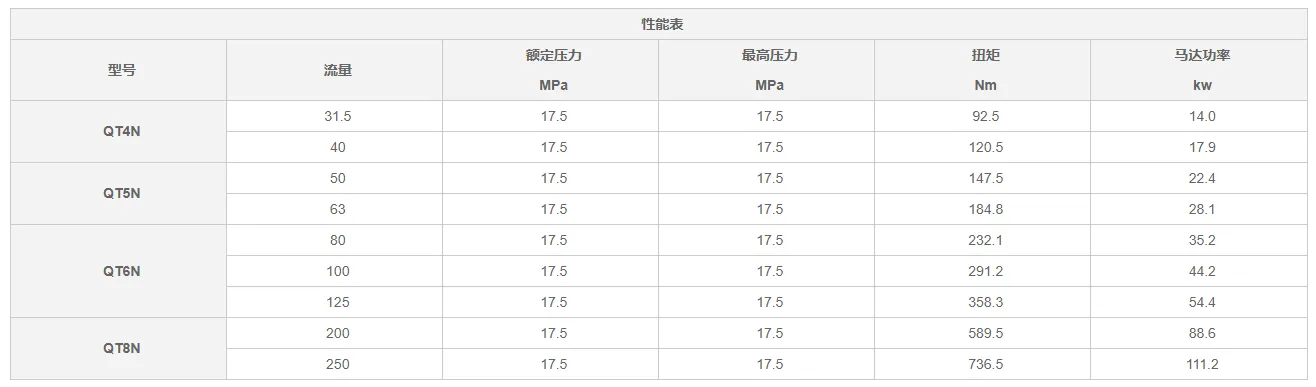Click the motor power value 28.1
Viewport: 1316px width, 387px height.
point(1201,209)
